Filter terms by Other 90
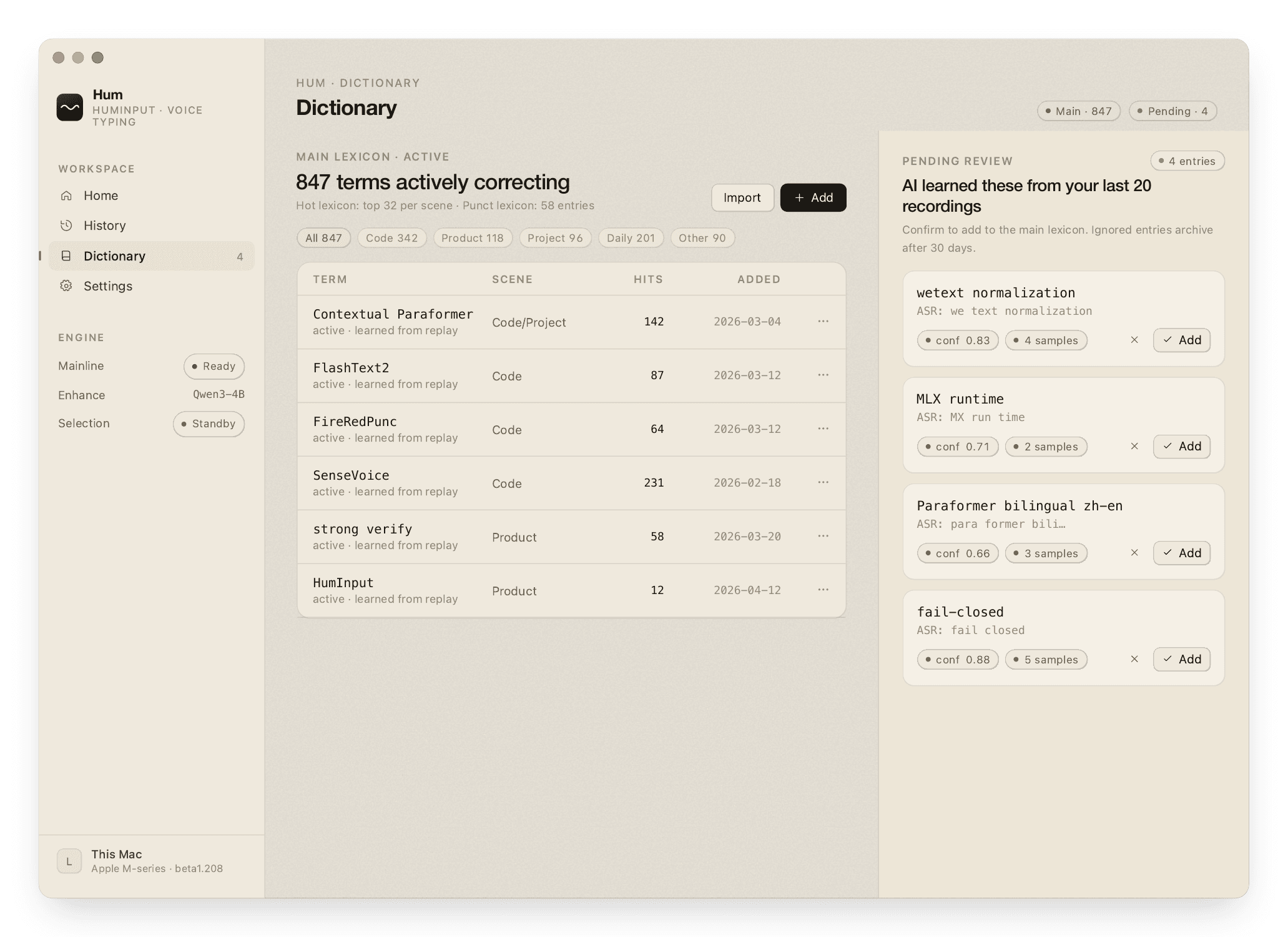This screenshot has width=1288, height=937. click(x=702, y=238)
